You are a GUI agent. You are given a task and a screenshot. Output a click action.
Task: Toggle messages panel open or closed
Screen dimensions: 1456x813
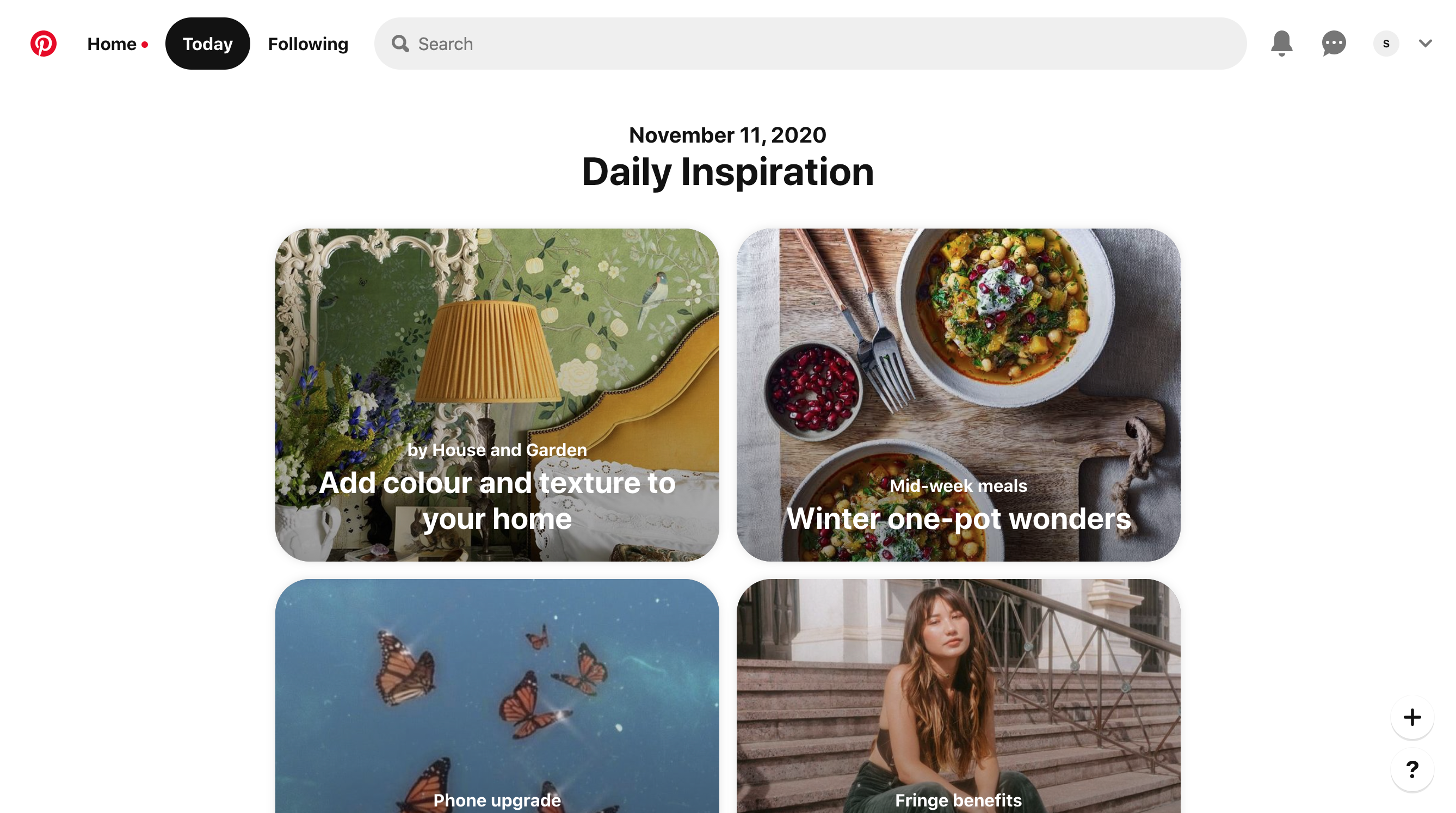(1334, 43)
